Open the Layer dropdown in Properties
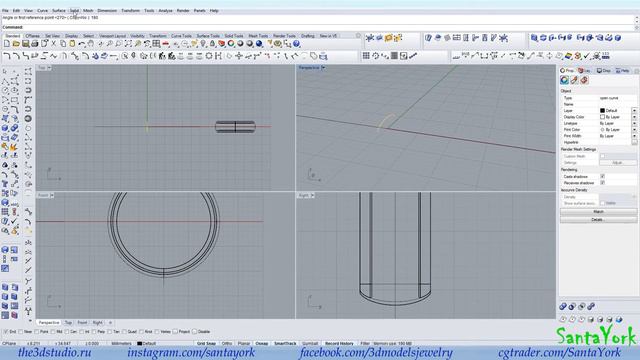640x360 pixels. pos(634,111)
